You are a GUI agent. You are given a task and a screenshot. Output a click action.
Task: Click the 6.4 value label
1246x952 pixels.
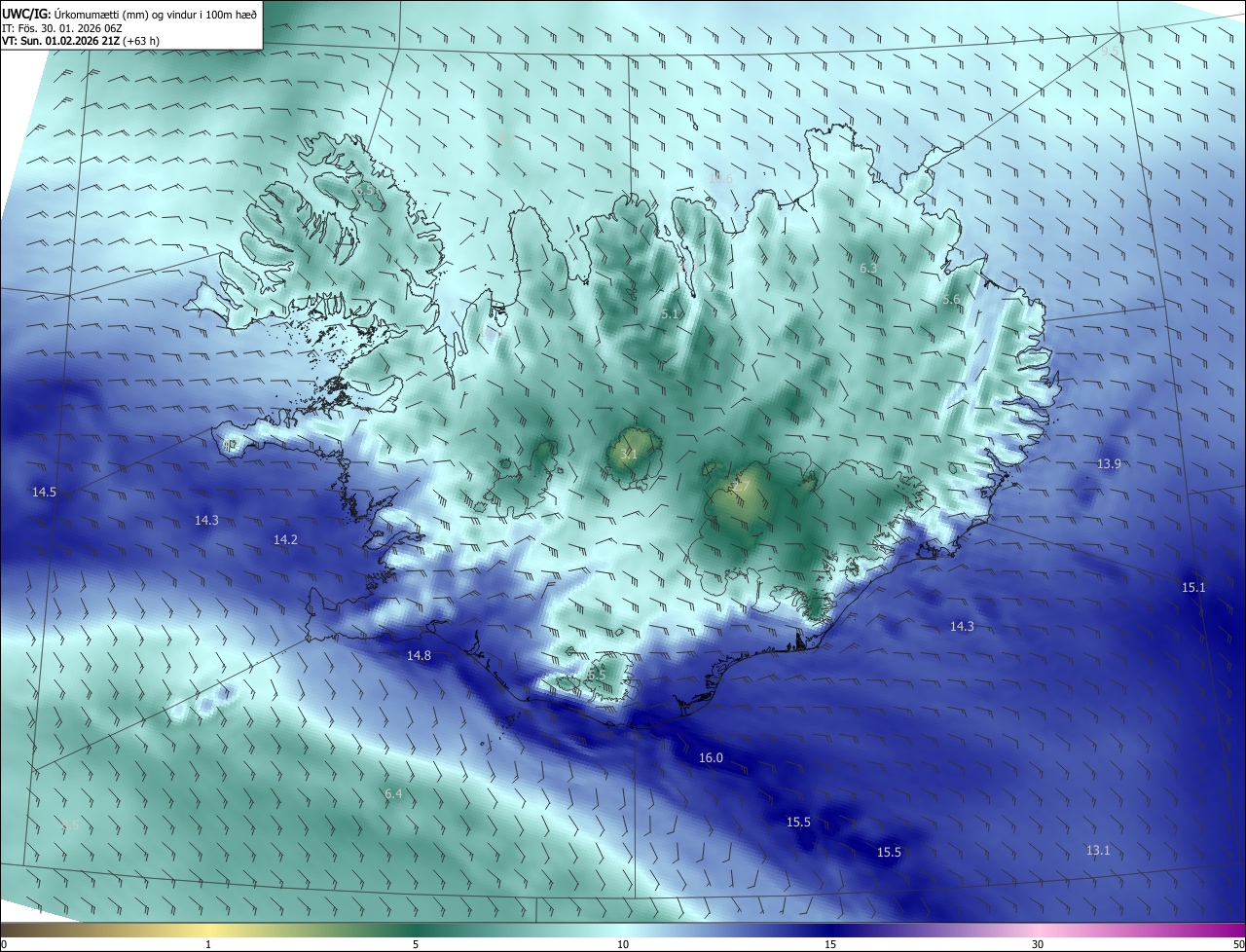coord(393,794)
